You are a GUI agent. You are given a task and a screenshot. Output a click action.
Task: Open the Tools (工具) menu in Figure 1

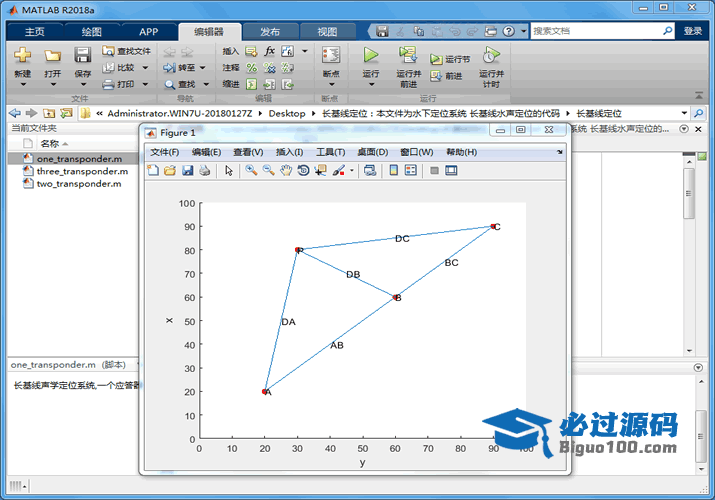coord(331,152)
